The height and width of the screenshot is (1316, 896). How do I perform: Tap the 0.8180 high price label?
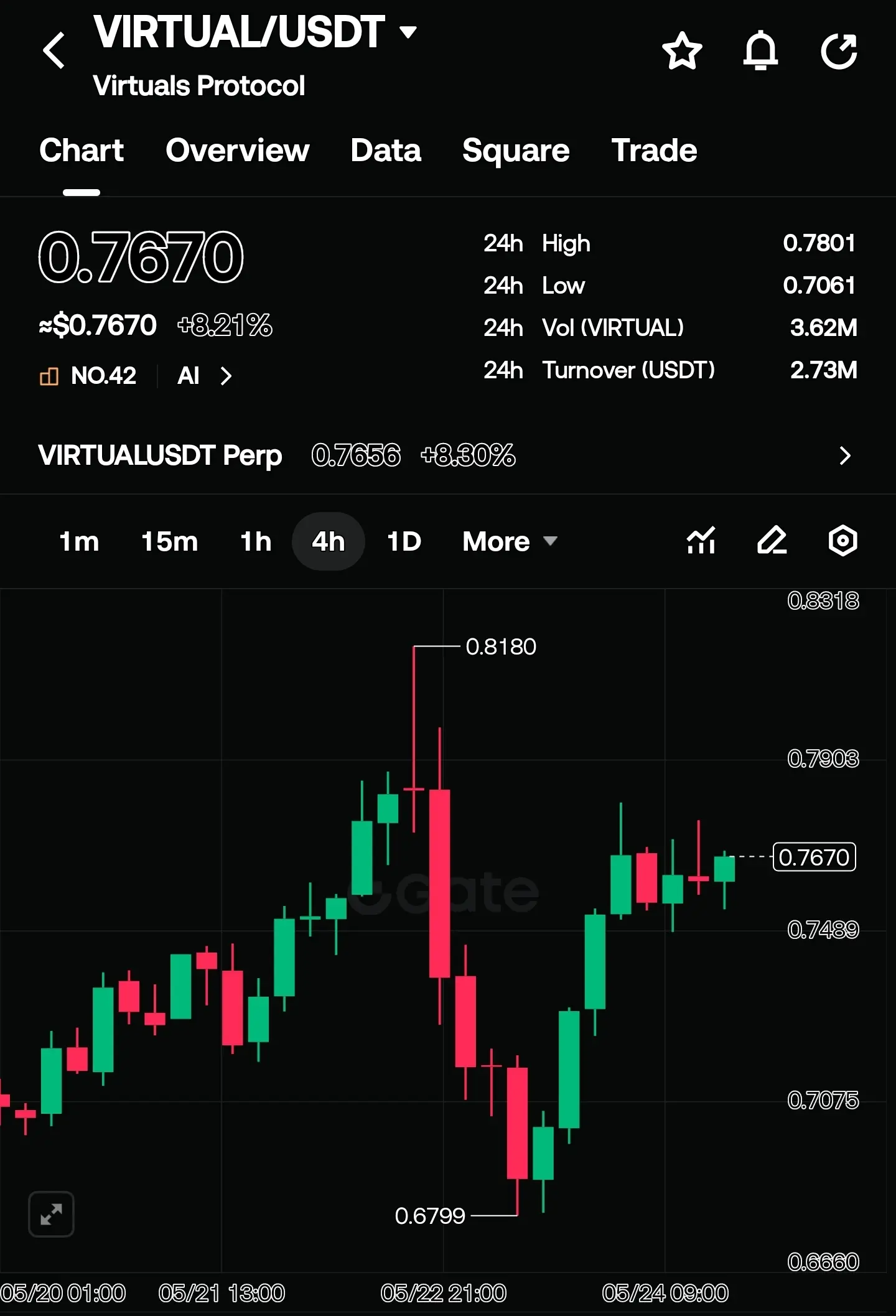pos(501,647)
